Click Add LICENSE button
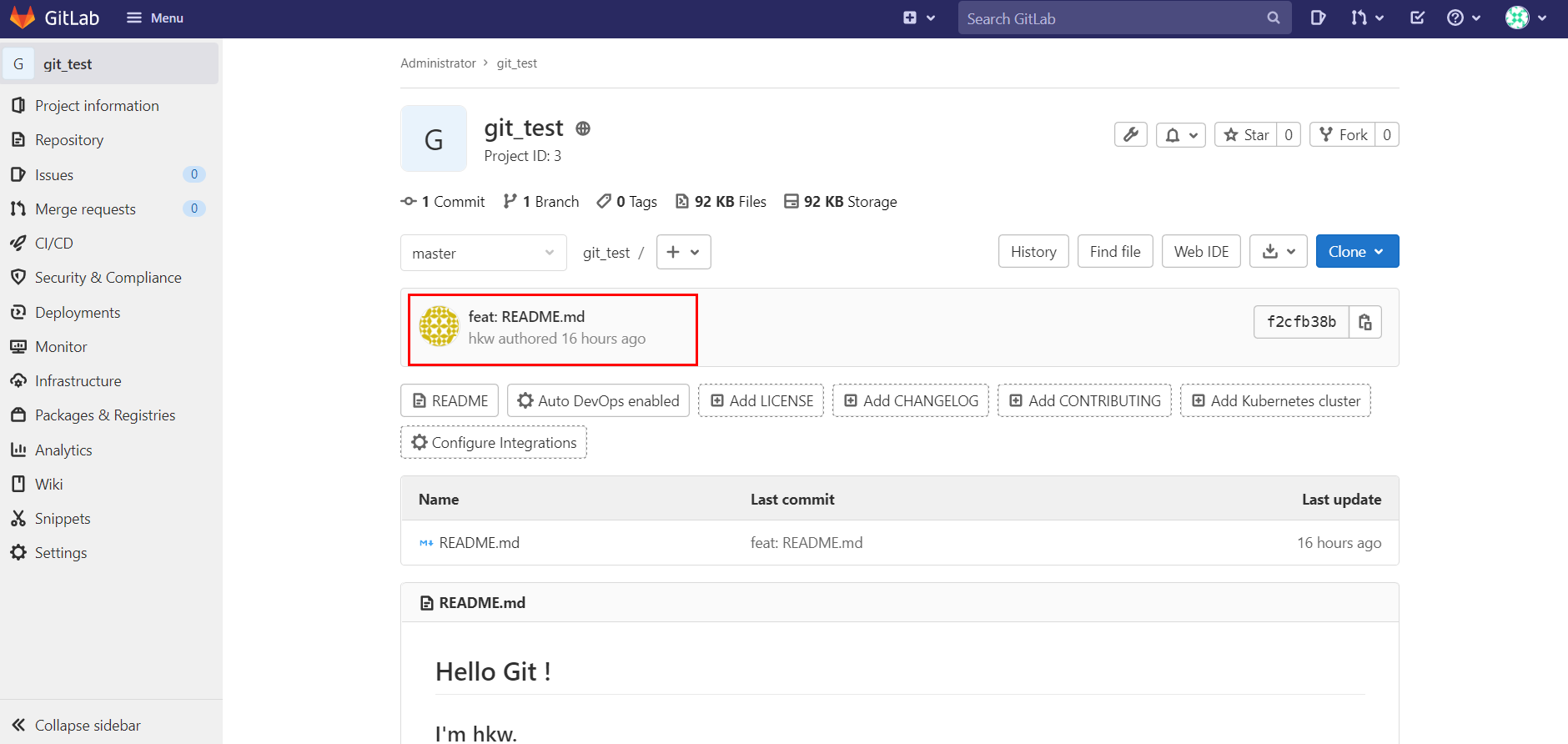The image size is (1568, 744). (761, 400)
